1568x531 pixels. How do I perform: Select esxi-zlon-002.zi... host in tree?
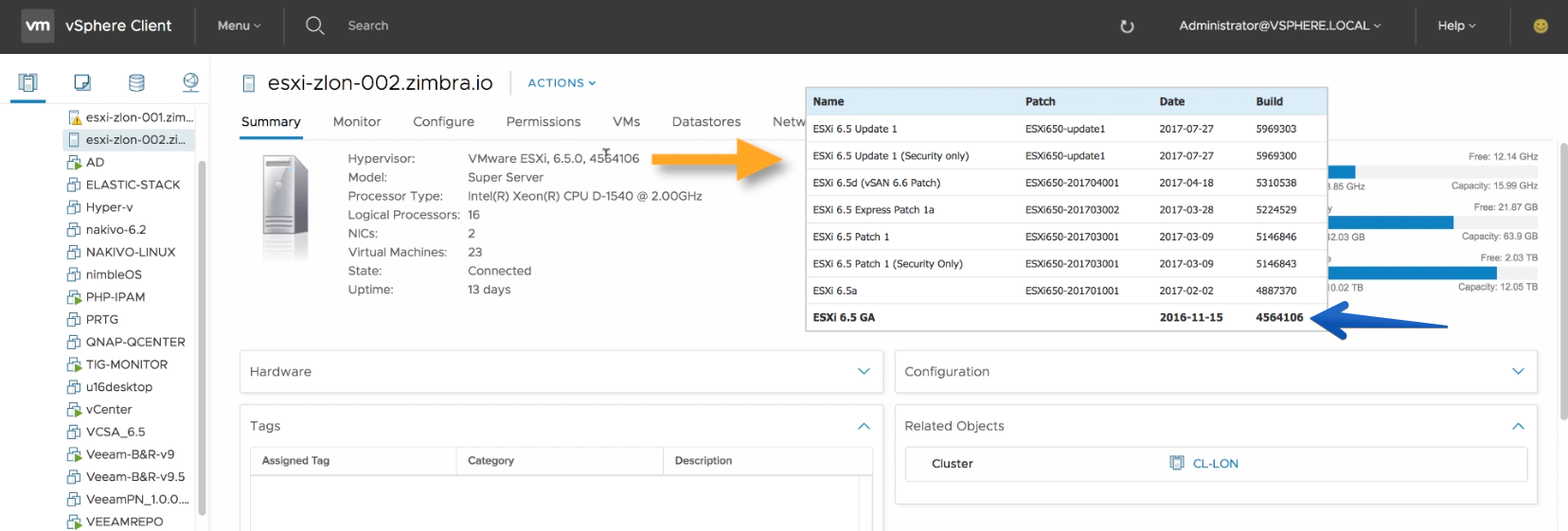tap(135, 139)
